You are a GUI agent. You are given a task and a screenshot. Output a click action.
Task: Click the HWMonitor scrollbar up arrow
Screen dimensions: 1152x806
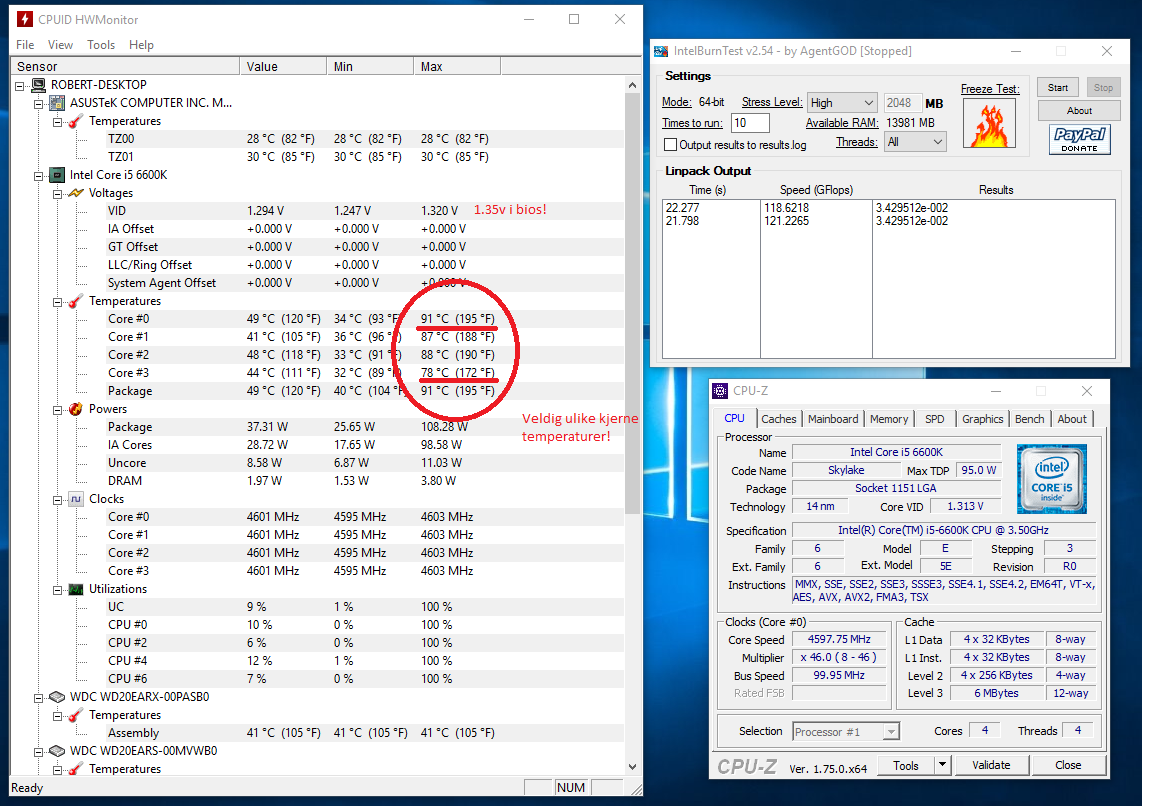(632, 85)
